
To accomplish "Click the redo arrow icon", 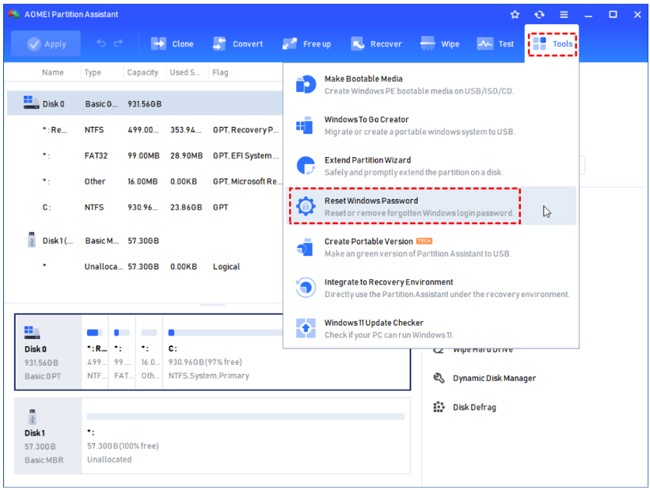I will [119, 43].
